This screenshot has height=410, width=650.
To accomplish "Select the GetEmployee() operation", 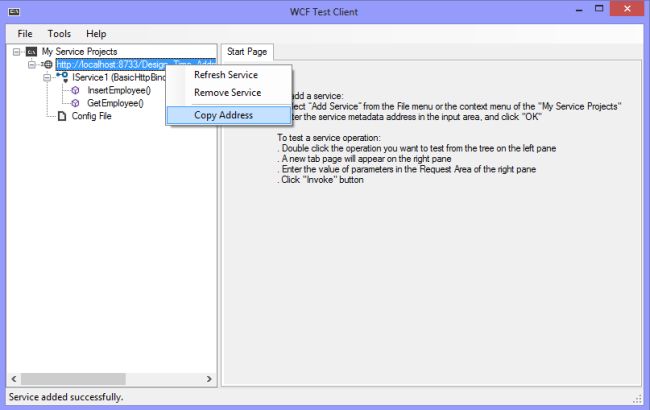I will pos(115,103).
